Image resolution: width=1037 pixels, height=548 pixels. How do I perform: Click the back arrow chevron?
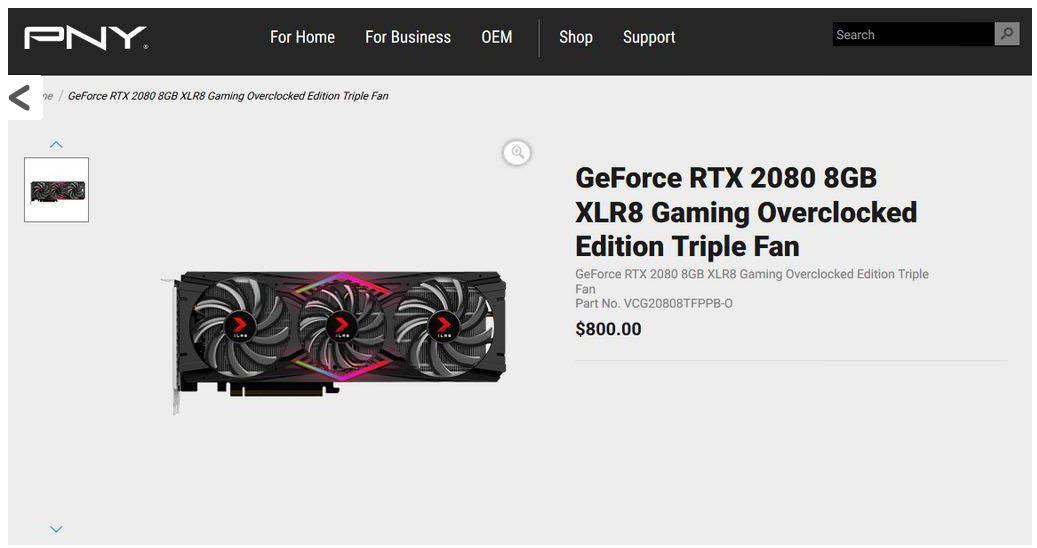[21, 98]
